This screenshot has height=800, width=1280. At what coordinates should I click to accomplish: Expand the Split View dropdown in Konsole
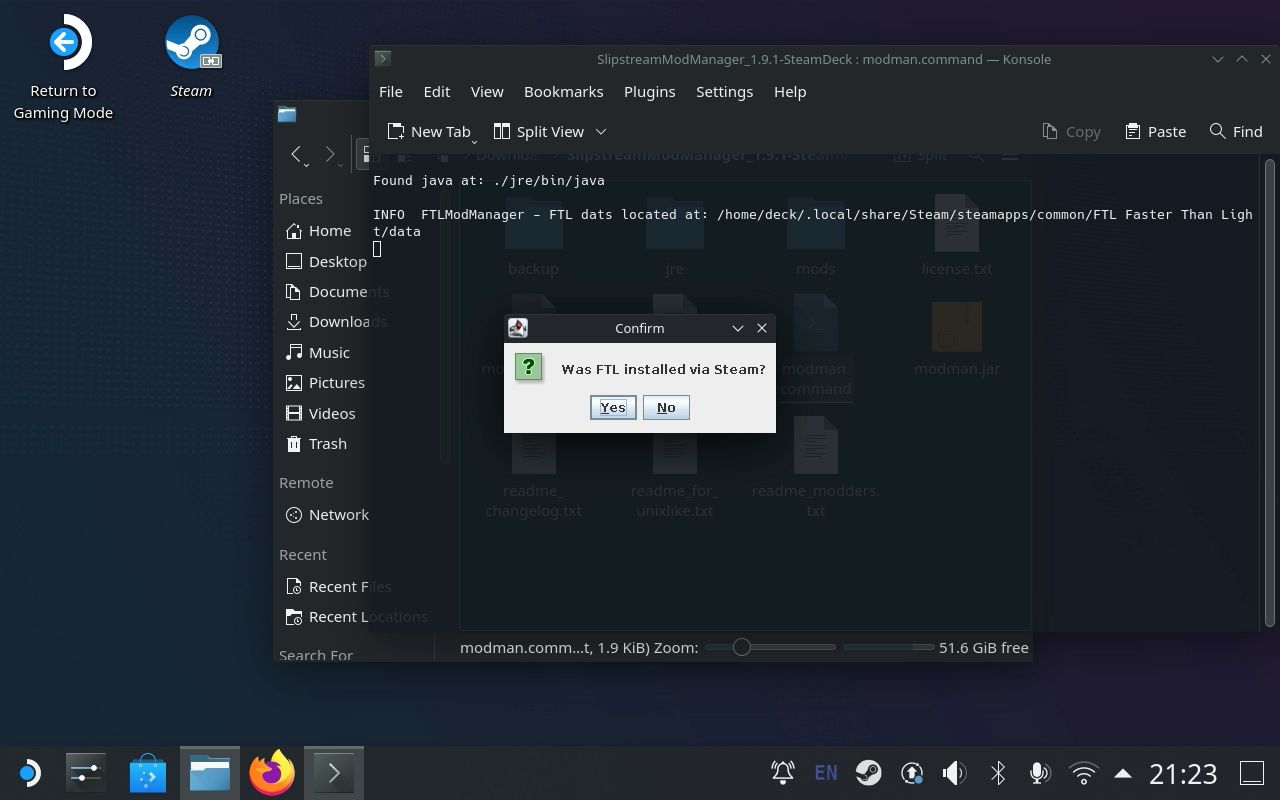coord(601,131)
